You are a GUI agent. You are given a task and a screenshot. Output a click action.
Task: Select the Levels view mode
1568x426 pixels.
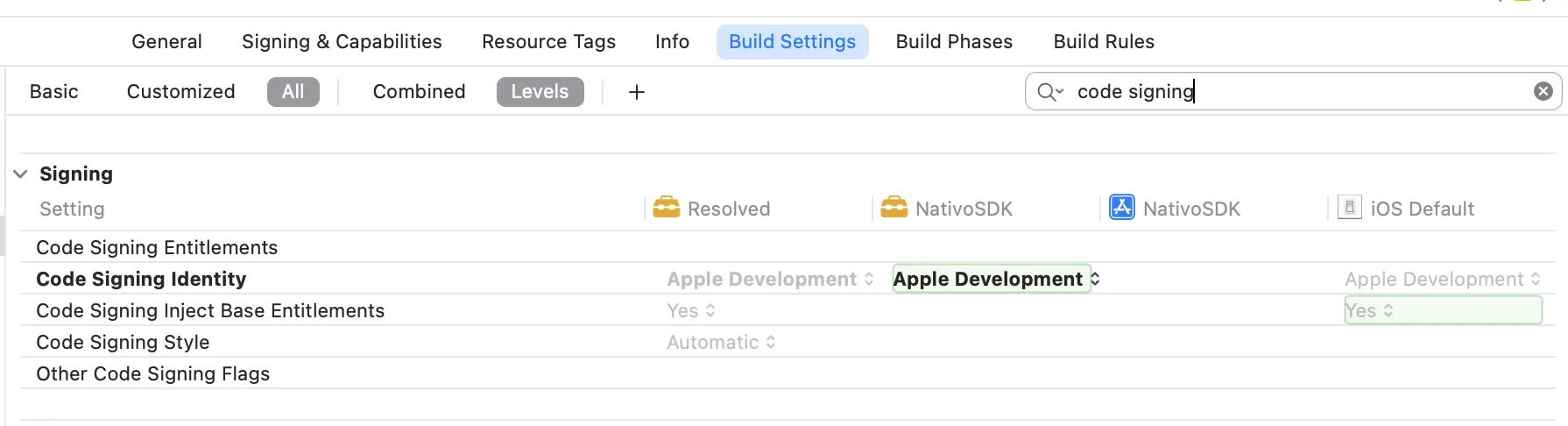540,92
